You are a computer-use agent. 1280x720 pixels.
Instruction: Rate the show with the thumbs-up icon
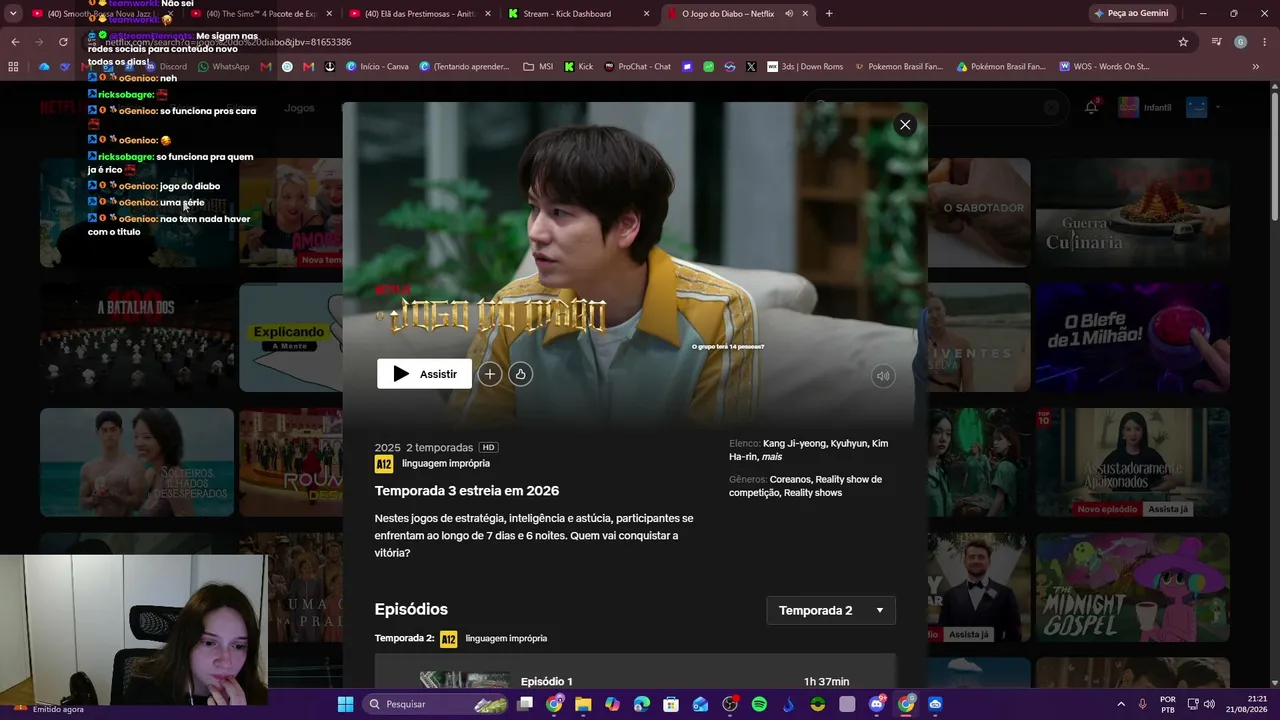(x=520, y=374)
